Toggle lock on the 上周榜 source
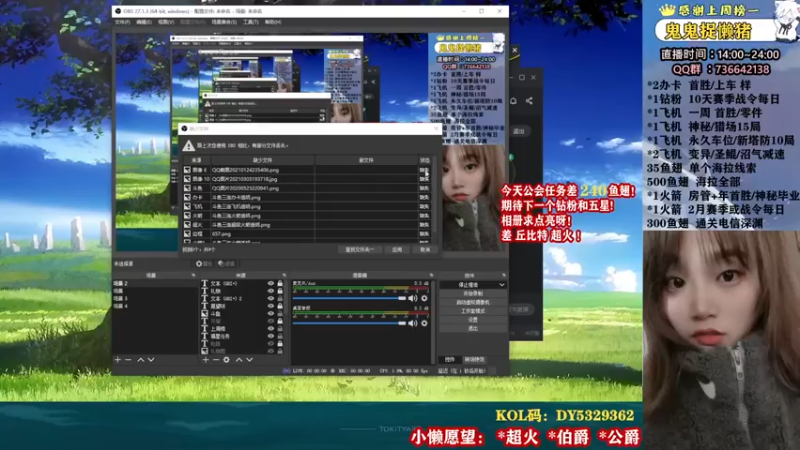Image resolution: width=800 pixels, height=450 pixels. (x=280, y=329)
